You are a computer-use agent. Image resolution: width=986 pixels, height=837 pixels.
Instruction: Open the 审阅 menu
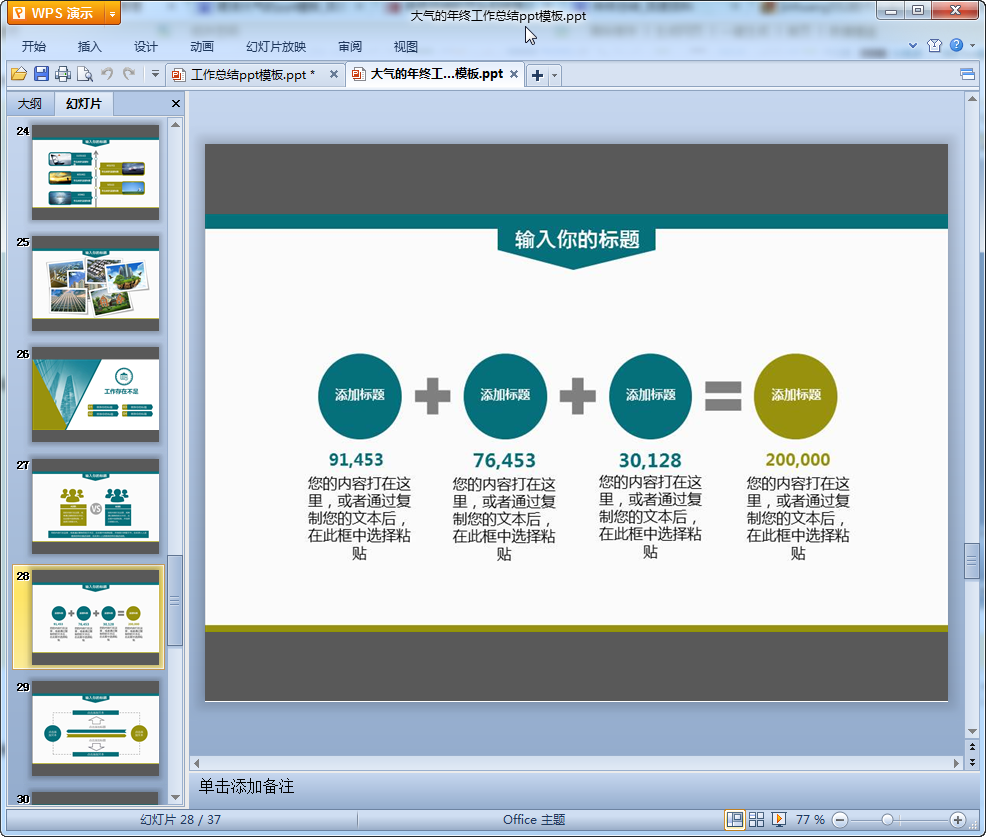coord(350,47)
